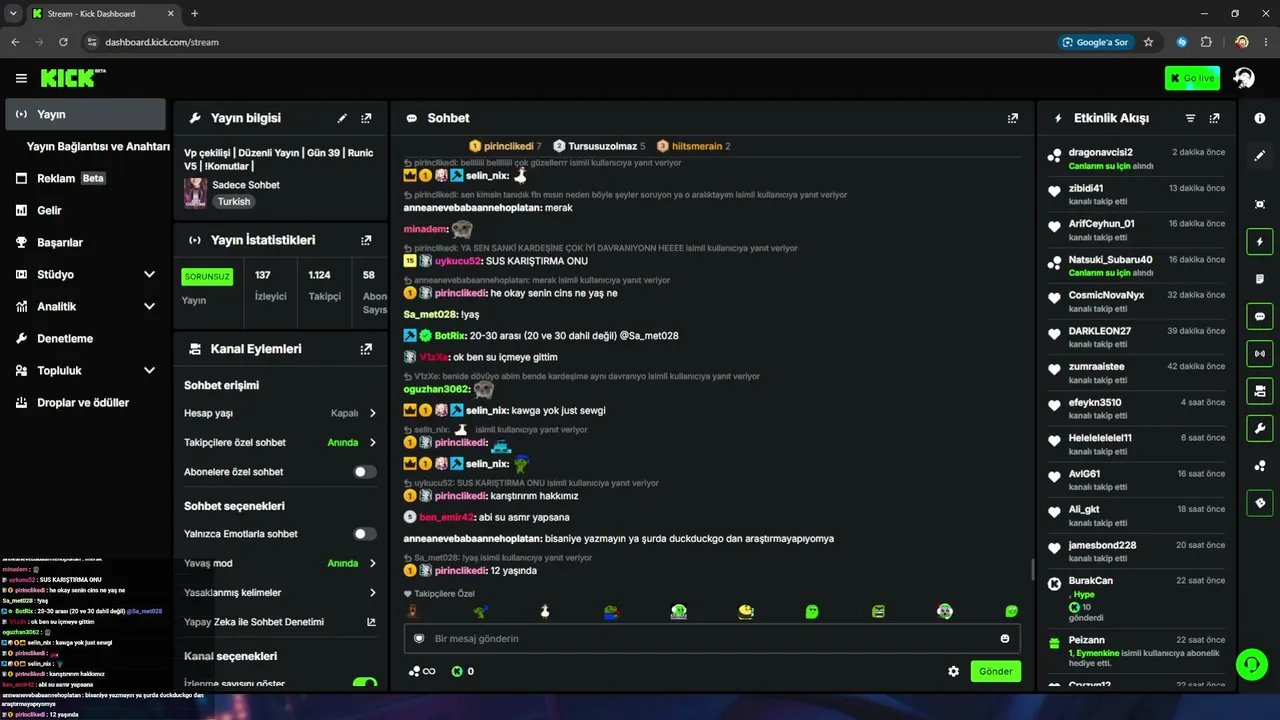Screen dimensions: 1280x720
Task: Toggle the wrench widget icon in the right rail
Action: click(1260, 428)
